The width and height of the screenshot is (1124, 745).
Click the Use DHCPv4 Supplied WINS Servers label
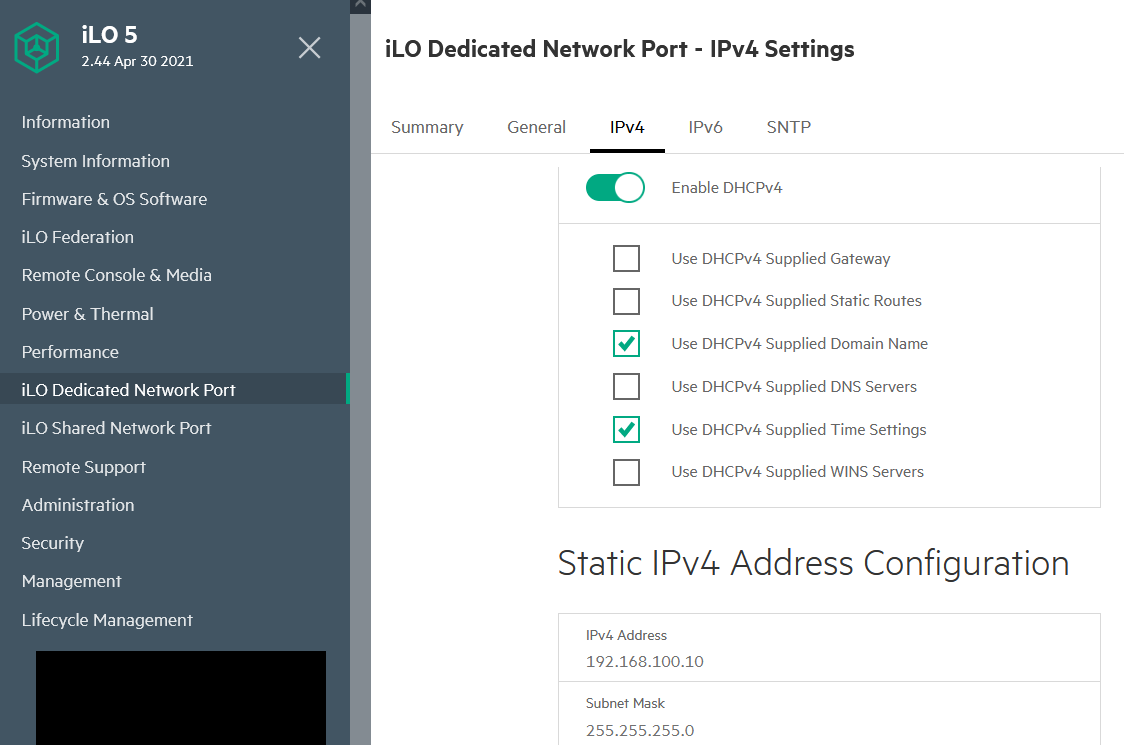click(797, 472)
